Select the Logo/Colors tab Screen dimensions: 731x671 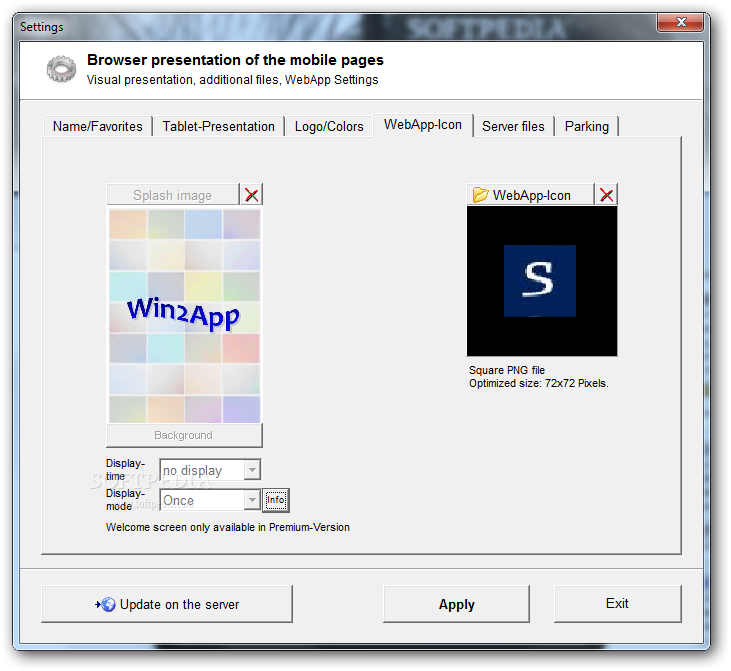click(329, 126)
